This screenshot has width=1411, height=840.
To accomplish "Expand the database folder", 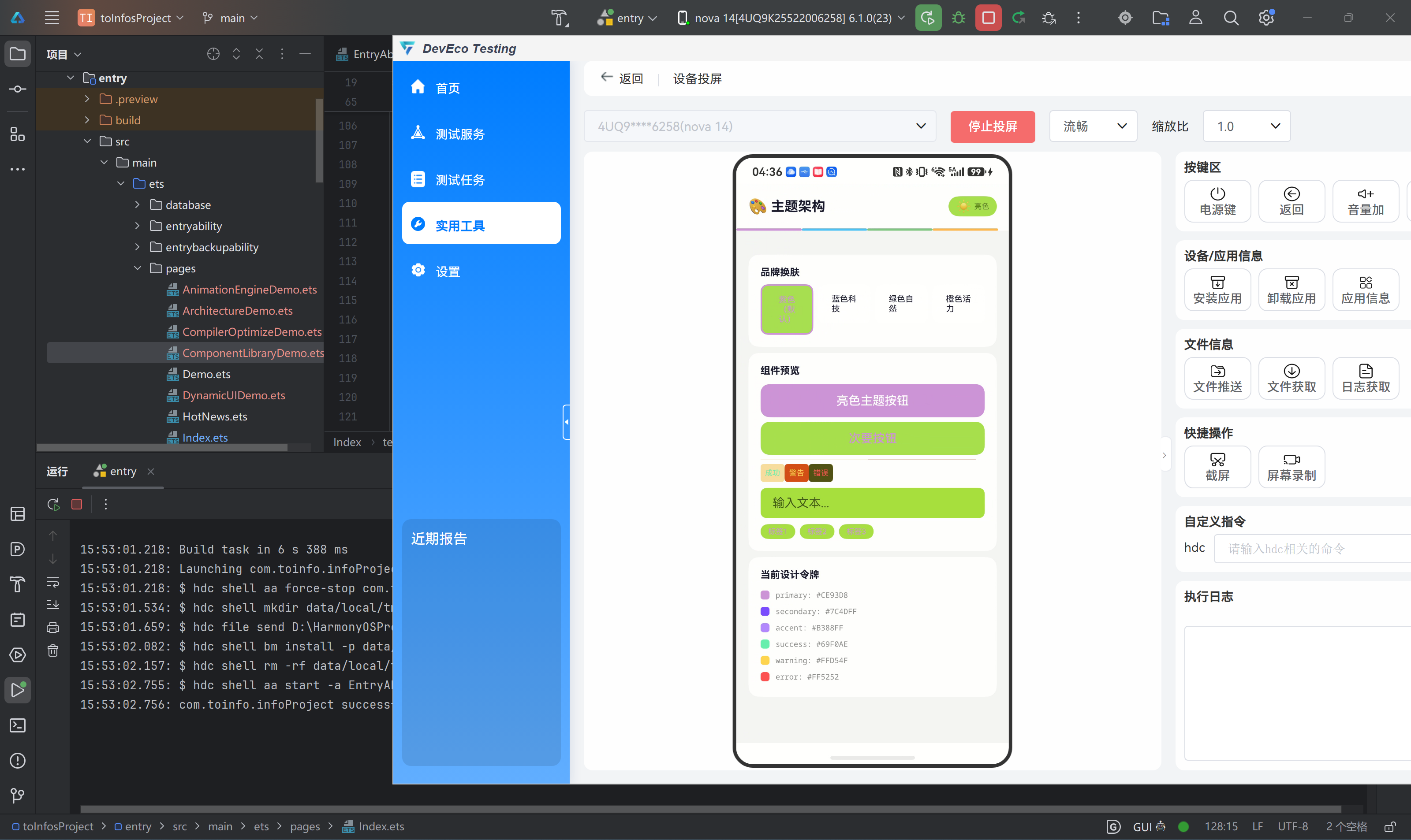I will (137, 205).
